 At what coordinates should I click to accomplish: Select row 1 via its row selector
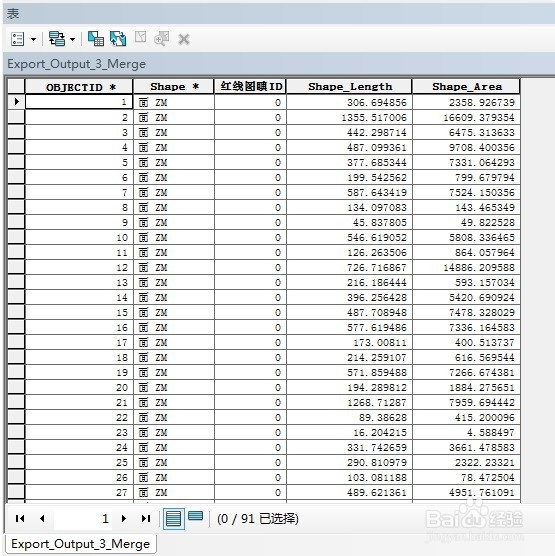coord(16,102)
